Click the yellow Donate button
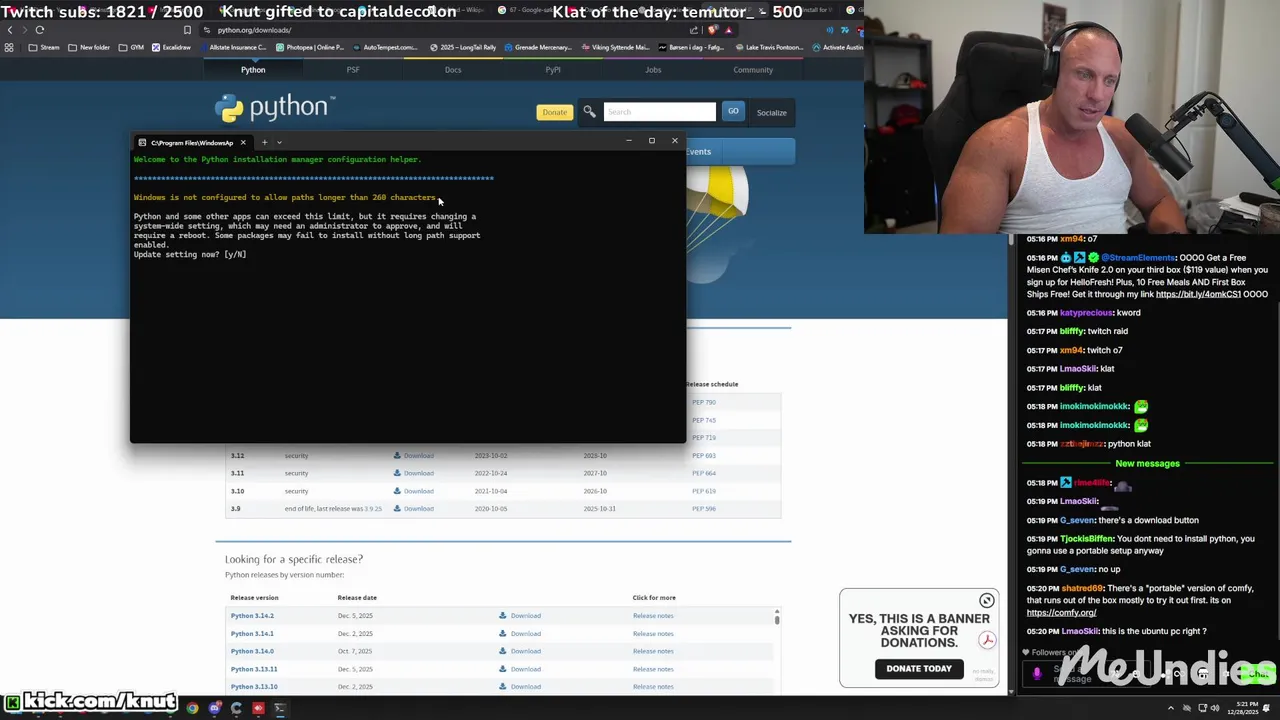This screenshot has width=1280, height=720. pos(554,112)
